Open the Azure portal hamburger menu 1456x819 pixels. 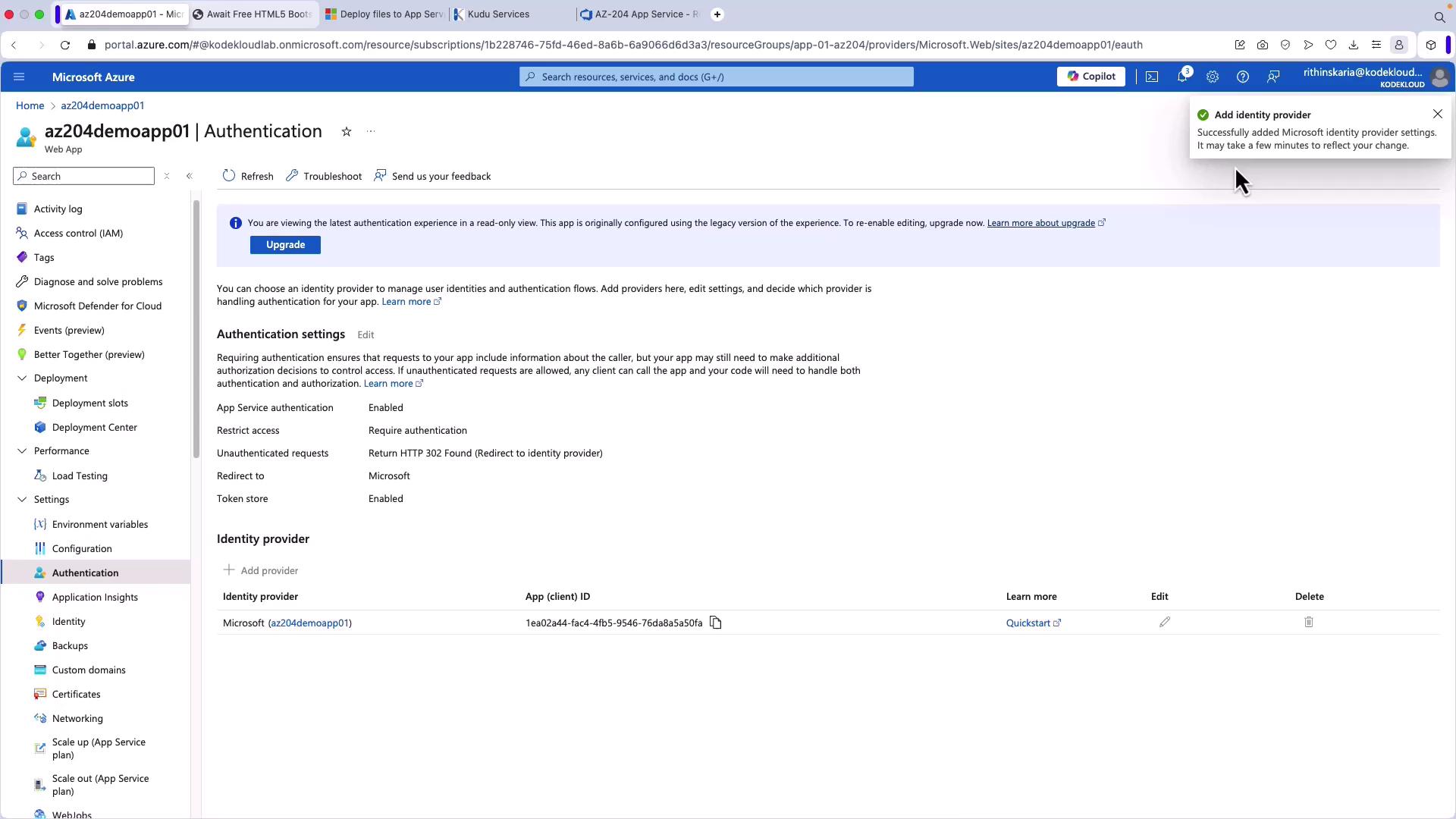pyautogui.click(x=19, y=77)
